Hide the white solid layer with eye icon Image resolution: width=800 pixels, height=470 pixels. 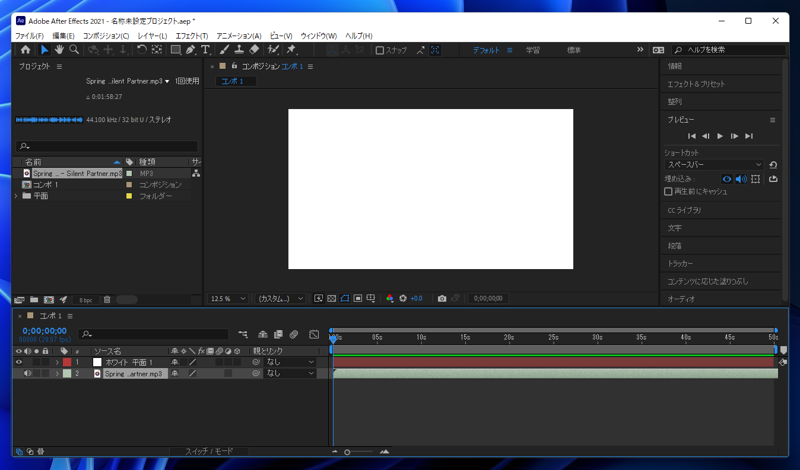click(x=19, y=362)
